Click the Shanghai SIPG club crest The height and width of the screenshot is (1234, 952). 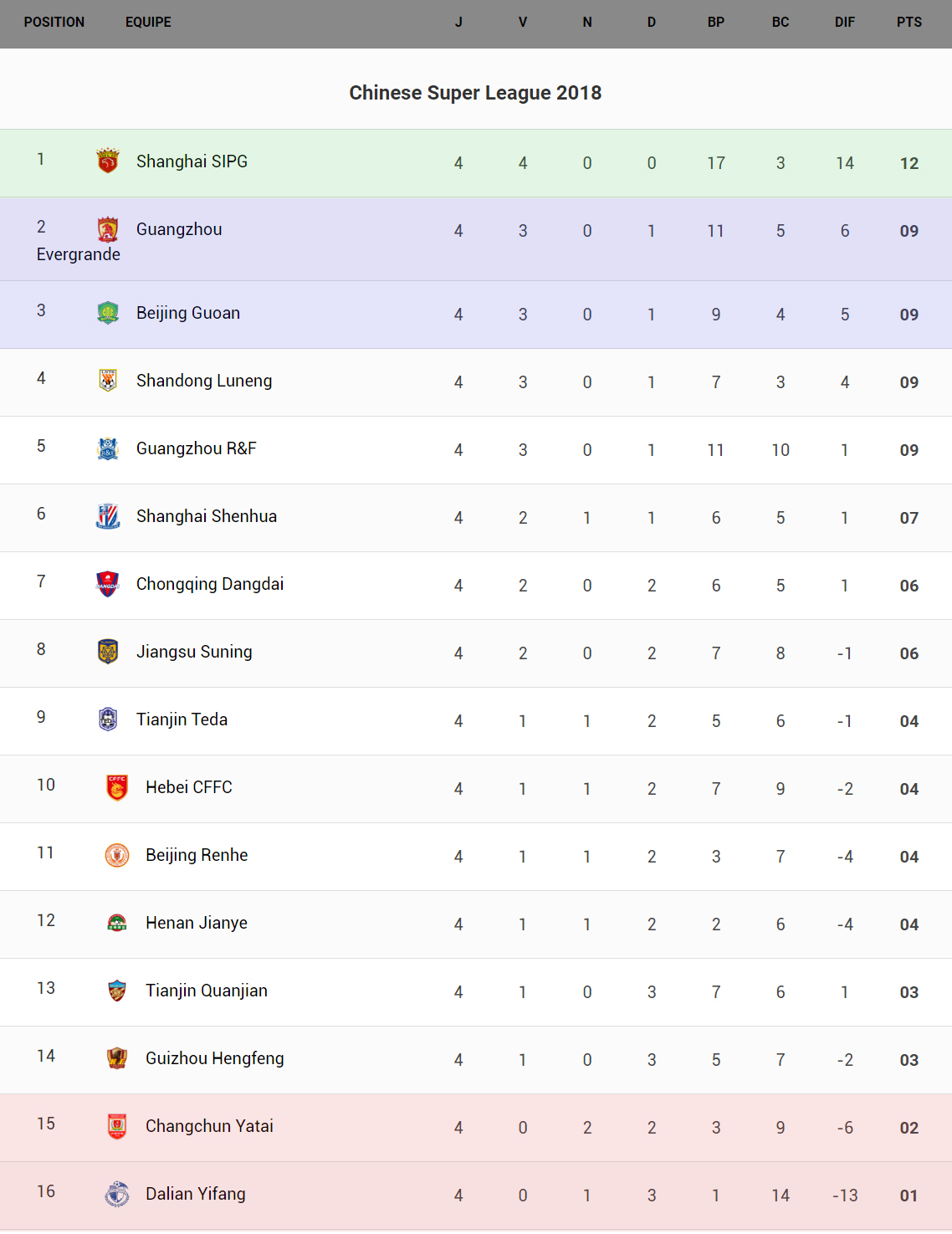click(x=108, y=161)
